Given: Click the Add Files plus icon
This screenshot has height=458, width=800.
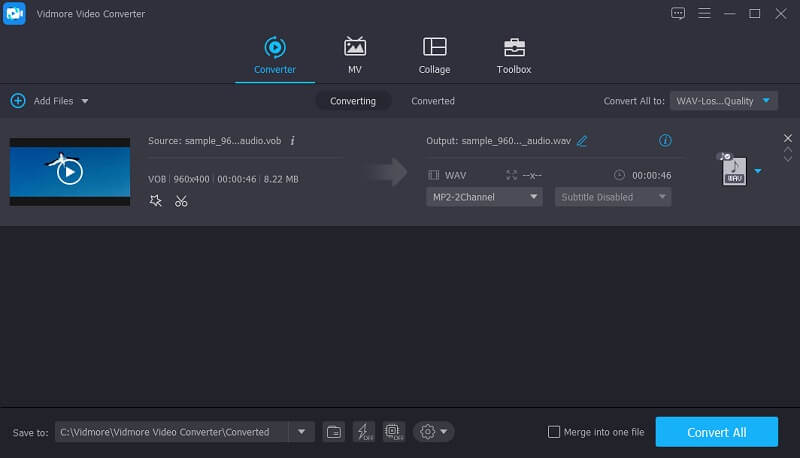Looking at the screenshot, I should pyautogui.click(x=18, y=101).
